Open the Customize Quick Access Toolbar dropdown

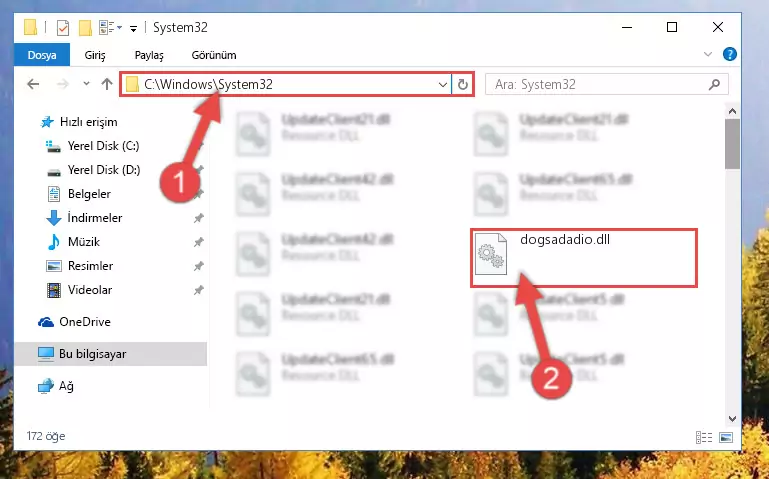[133, 28]
